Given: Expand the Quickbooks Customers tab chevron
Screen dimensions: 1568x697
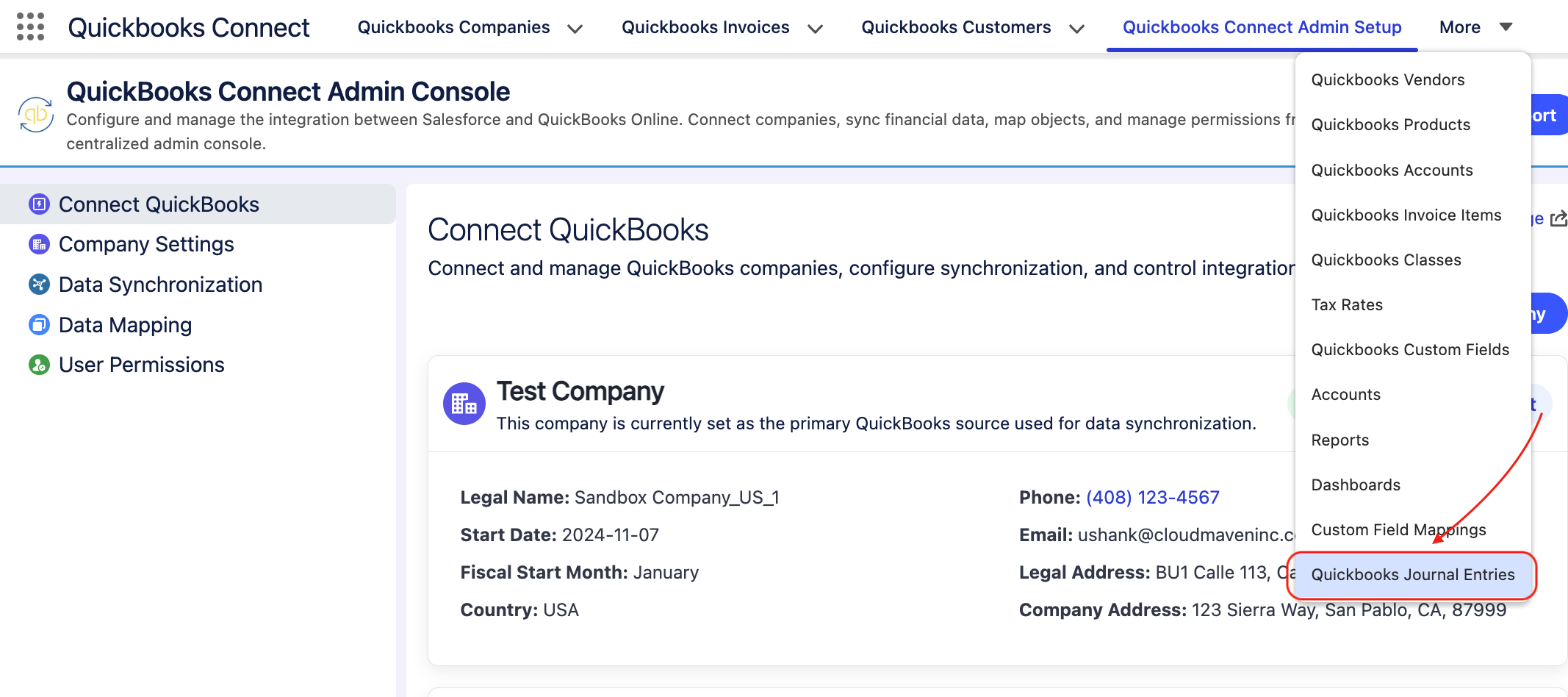Looking at the screenshot, I should (x=1076, y=29).
